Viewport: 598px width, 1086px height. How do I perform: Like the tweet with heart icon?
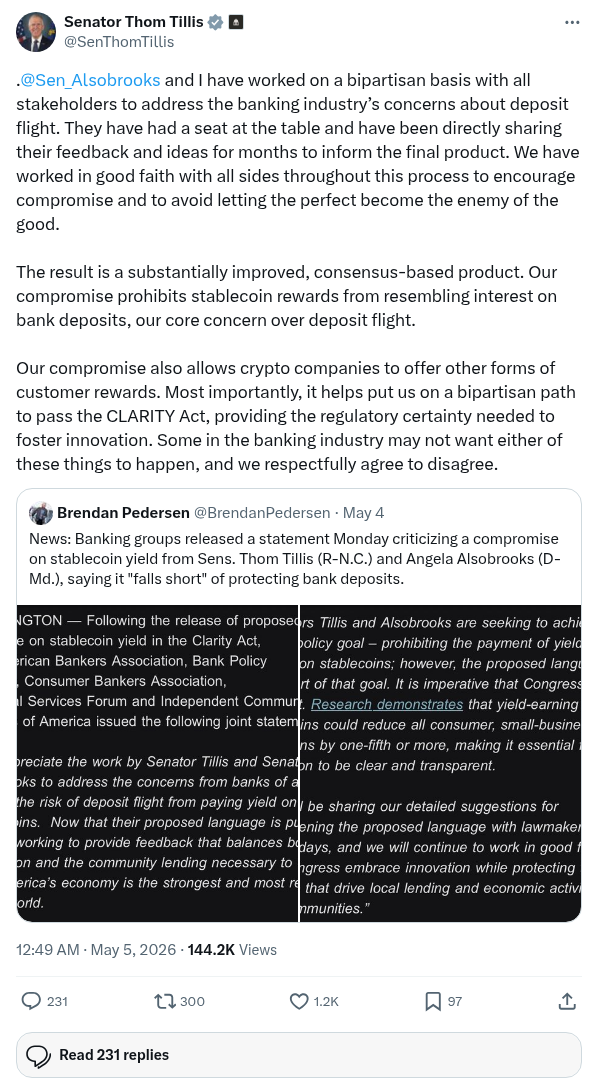(299, 1001)
